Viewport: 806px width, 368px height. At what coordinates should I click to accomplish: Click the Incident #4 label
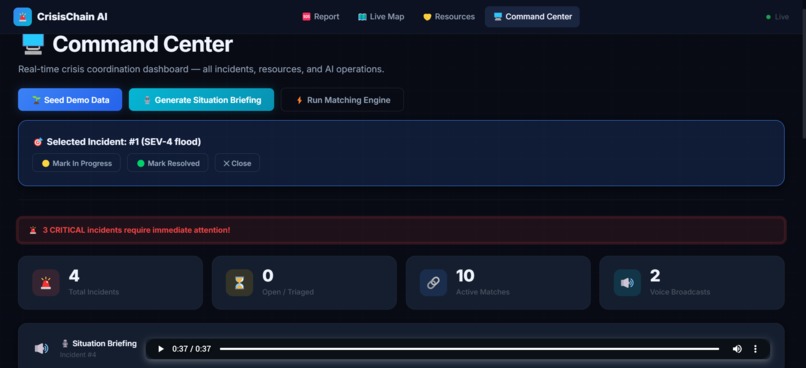[x=78, y=355]
